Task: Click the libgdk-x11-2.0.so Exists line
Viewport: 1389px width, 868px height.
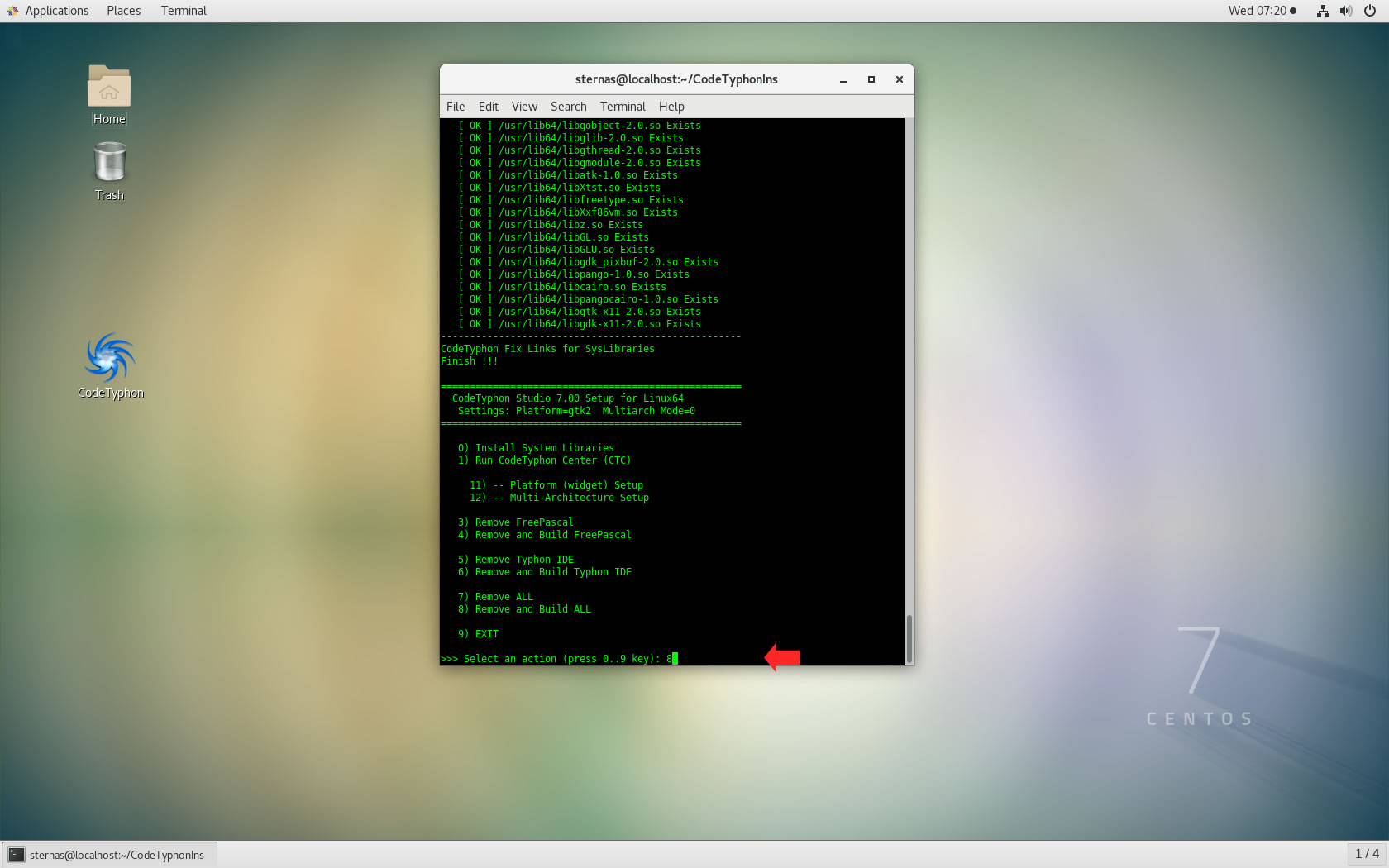Action: click(580, 324)
